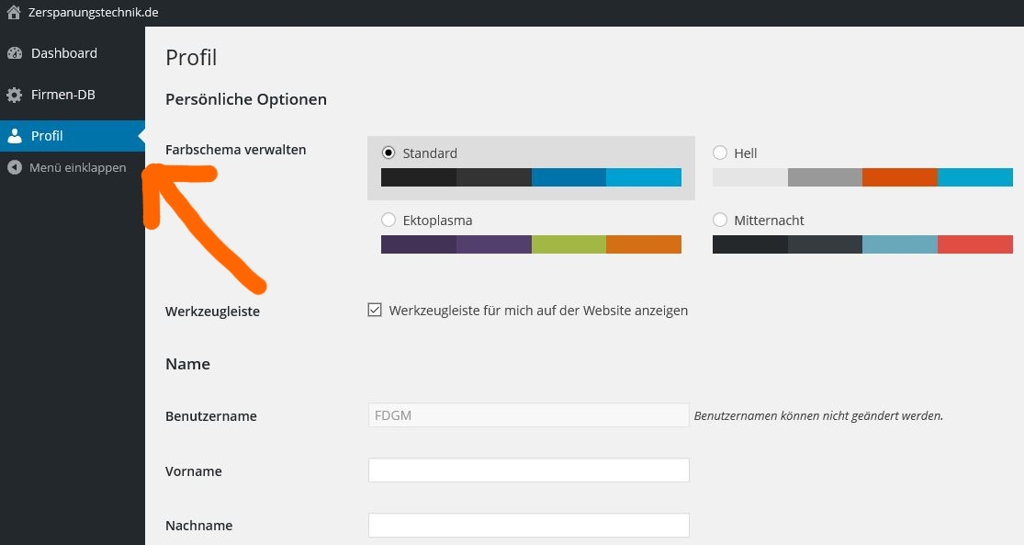Click the Firmen-DB gear icon

[x=14, y=95]
